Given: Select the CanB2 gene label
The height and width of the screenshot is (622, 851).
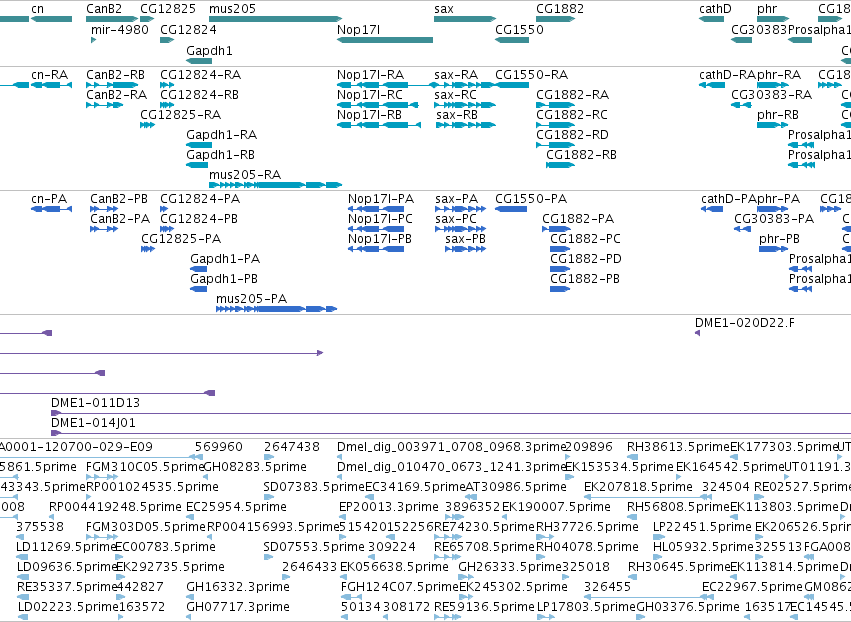Looking at the screenshot, I should pos(104,9).
